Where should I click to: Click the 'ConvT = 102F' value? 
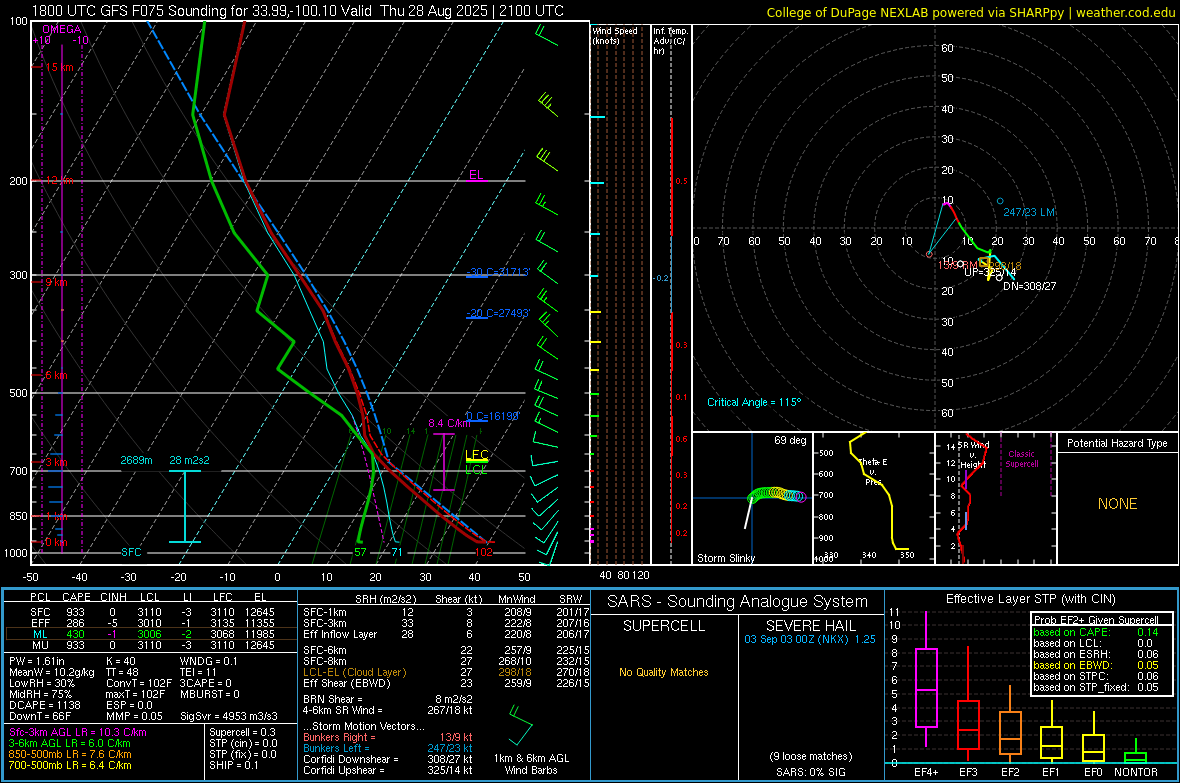pos(139,683)
